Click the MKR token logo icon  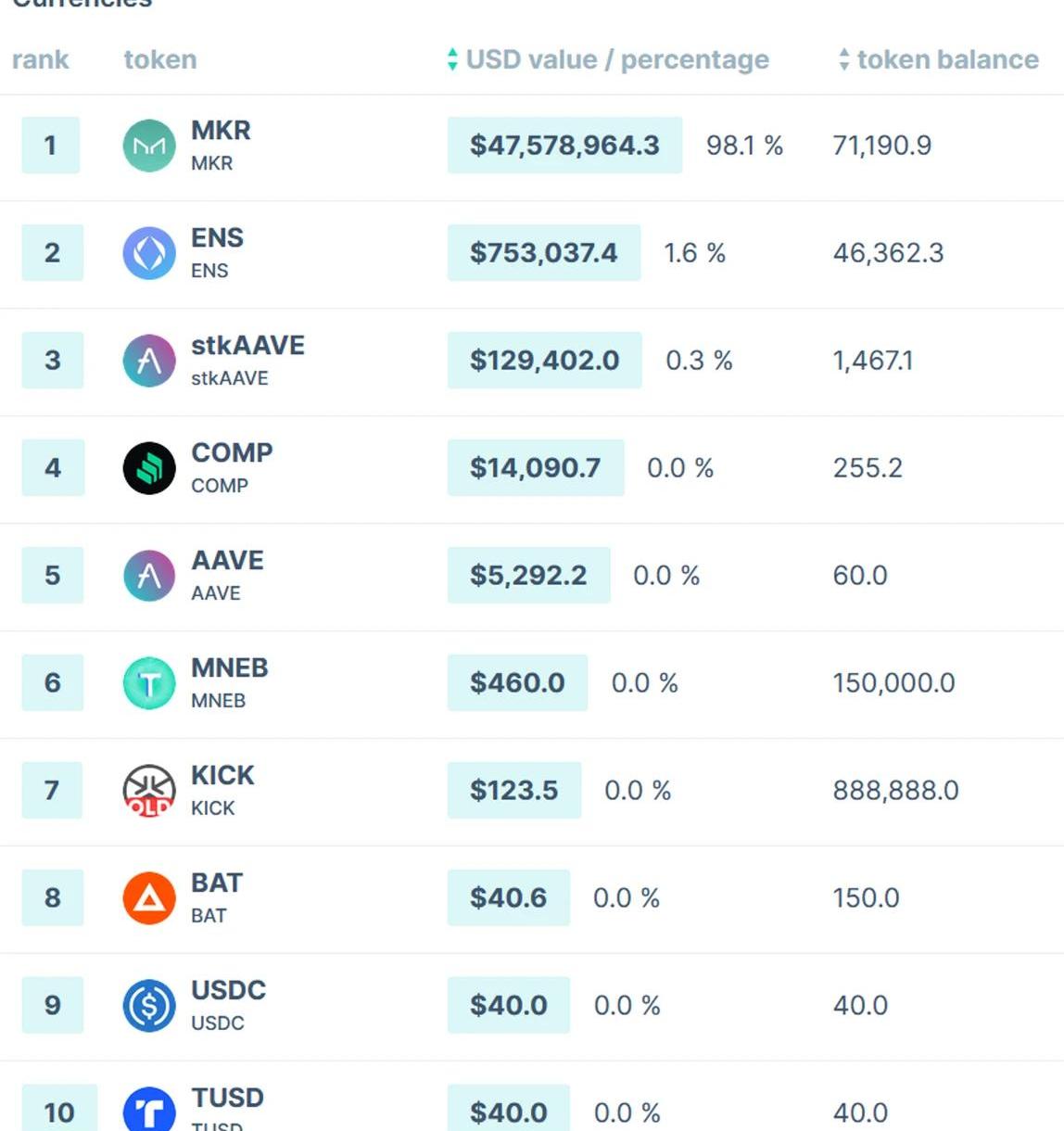149,146
